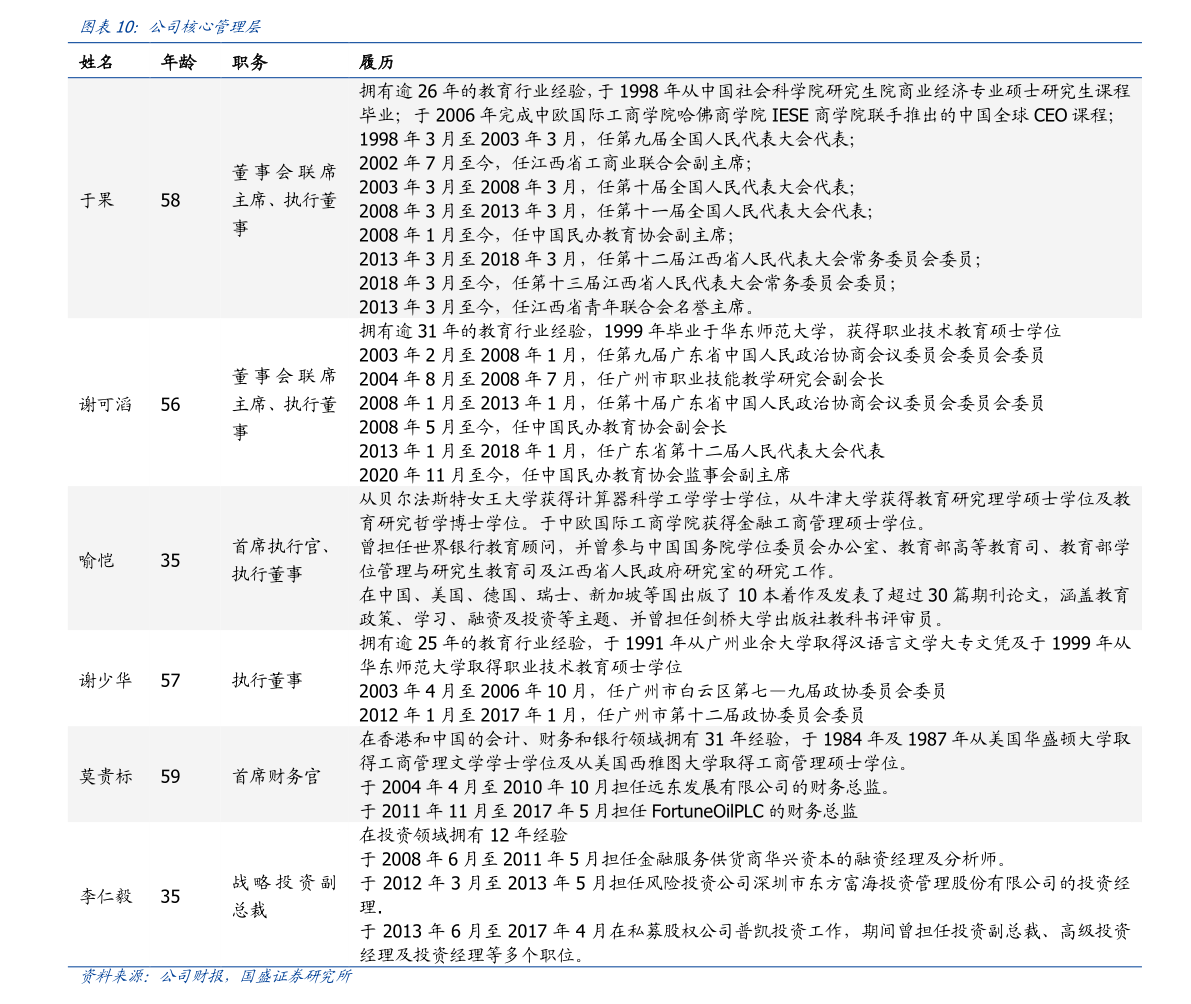Screen dimensions: 1191x1004
Task: Click the position '首席财务官'
Action: point(276,776)
